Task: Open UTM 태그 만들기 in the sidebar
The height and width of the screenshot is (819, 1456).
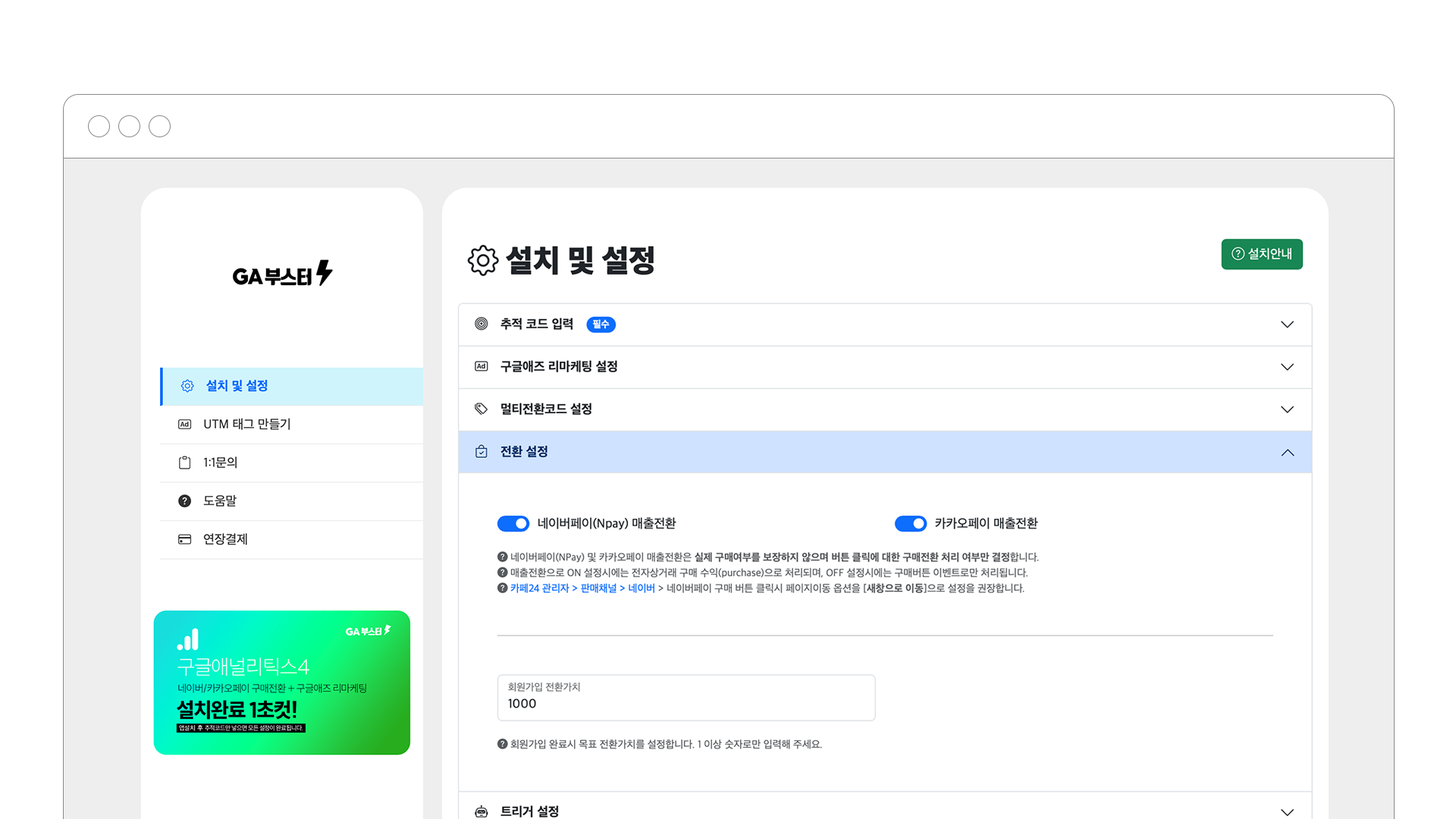Action: [x=247, y=424]
